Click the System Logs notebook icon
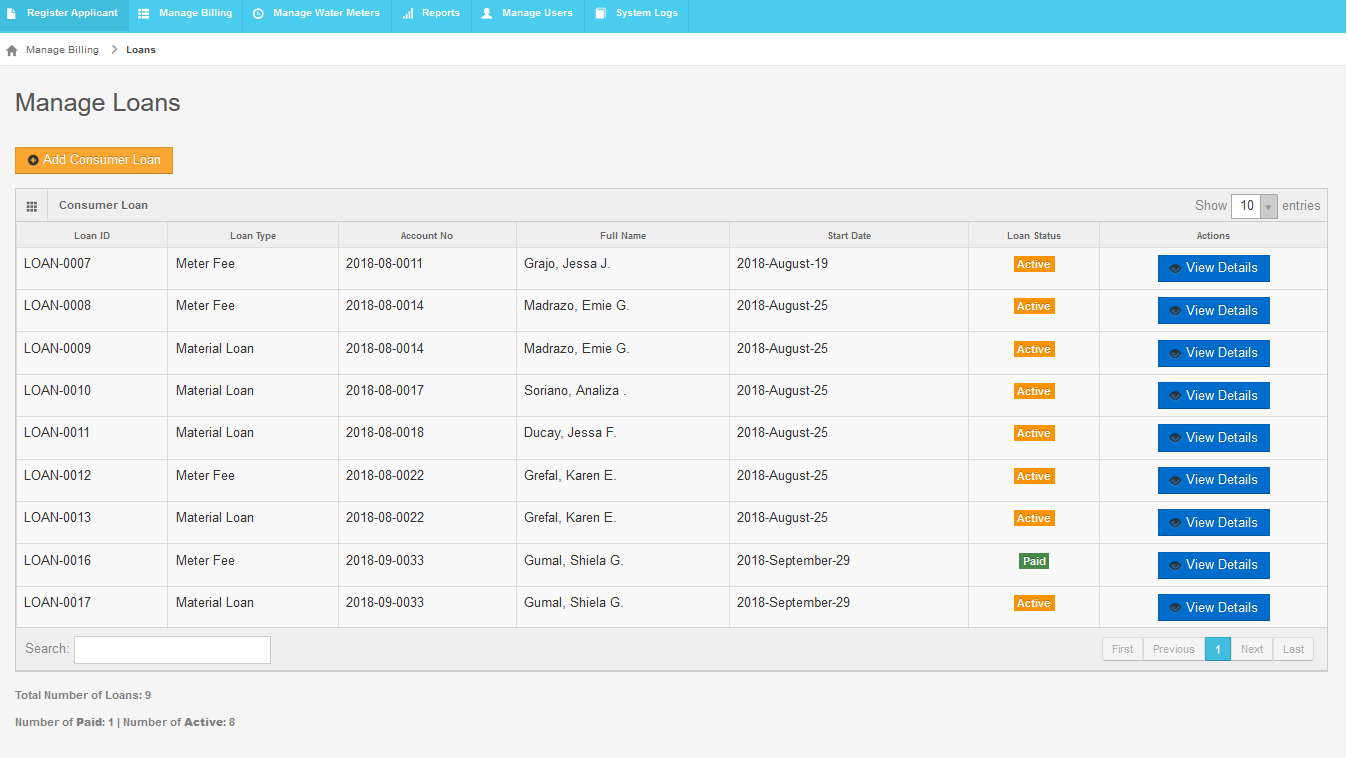 pos(600,14)
